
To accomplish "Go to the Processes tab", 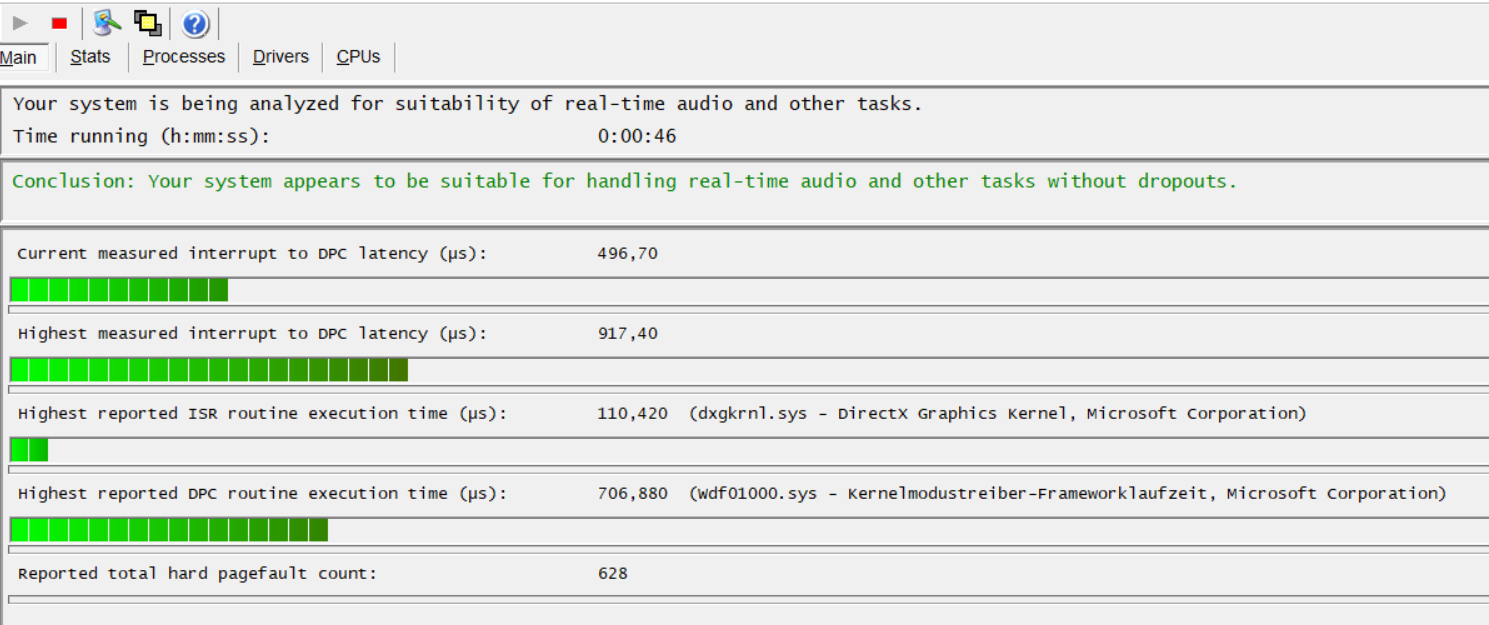I will [184, 57].
